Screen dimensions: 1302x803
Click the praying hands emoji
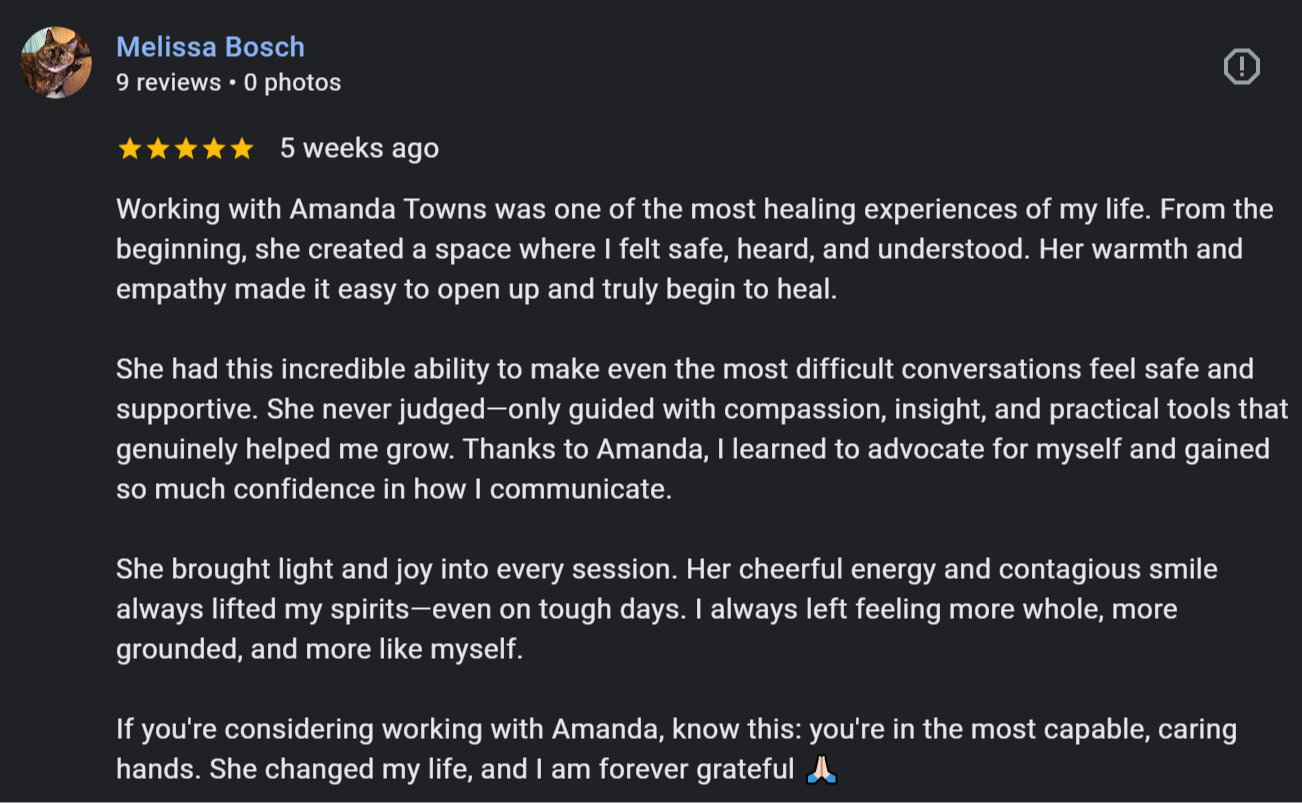[x=821, y=769]
